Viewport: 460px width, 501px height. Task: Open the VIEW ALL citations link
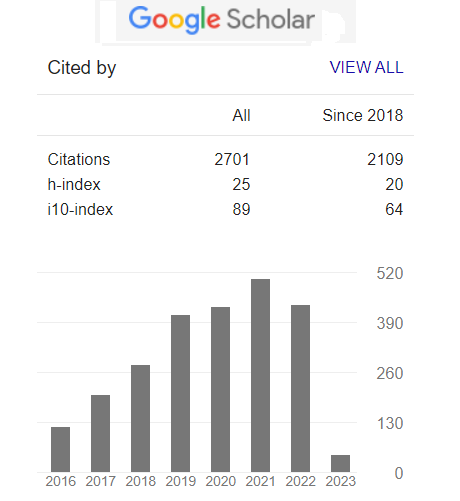366,67
